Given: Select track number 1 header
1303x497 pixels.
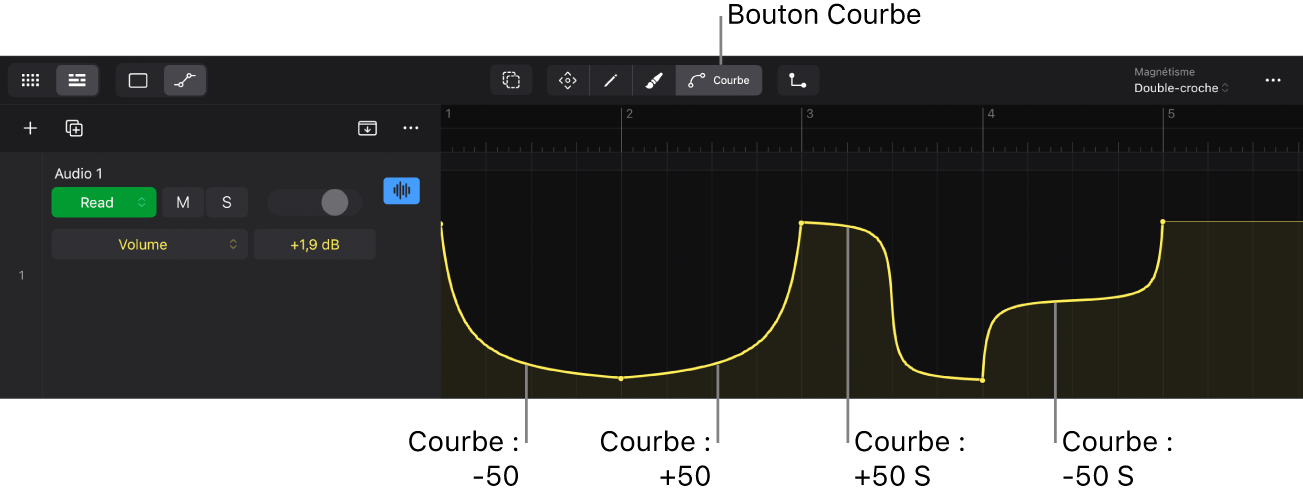Looking at the screenshot, I should tap(21, 275).
